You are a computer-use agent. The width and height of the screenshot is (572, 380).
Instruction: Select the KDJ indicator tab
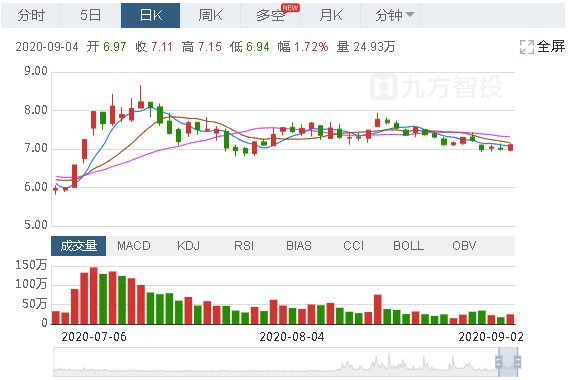coord(189,246)
